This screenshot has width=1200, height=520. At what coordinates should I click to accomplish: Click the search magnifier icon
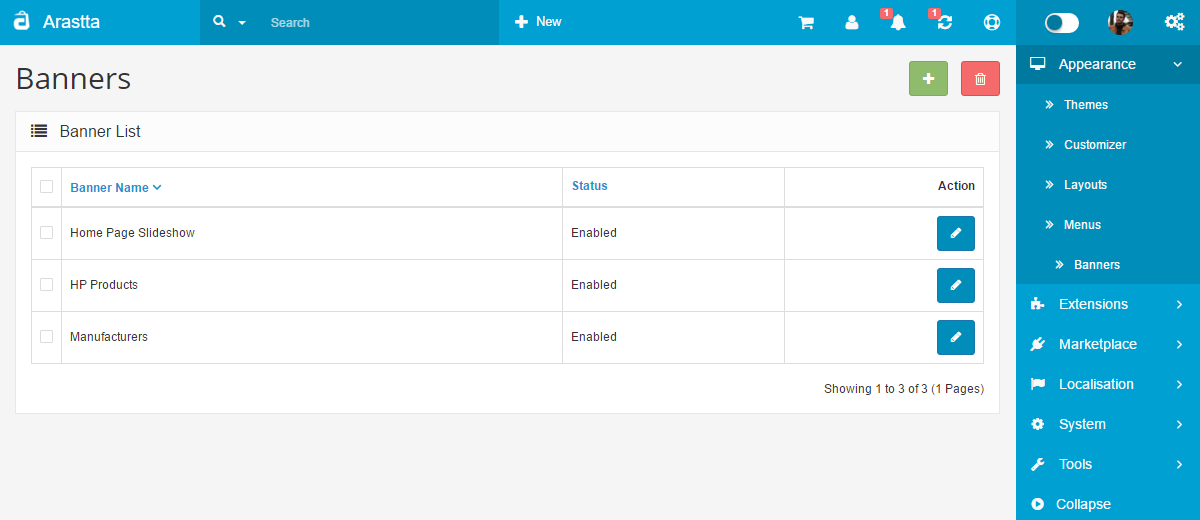coord(220,21)
